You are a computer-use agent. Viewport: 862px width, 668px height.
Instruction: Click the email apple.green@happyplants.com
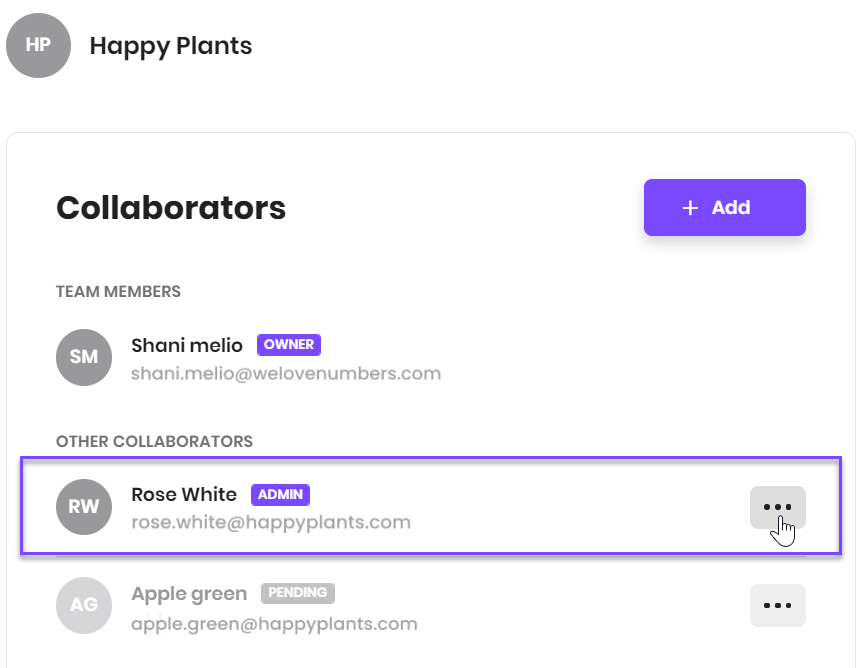274,624
